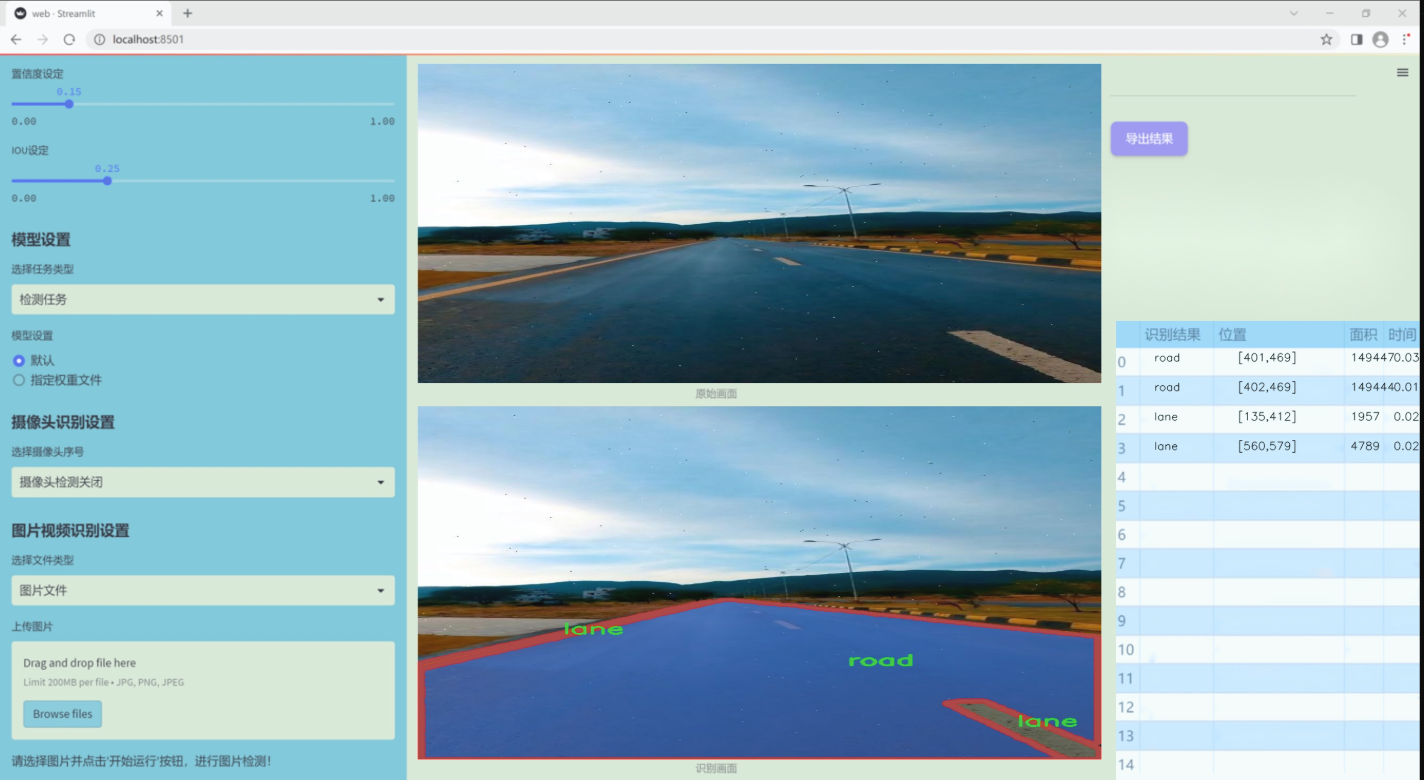Screen dimensions: 1424x780
Task: Adjust the 置信度设定 confidence slider handle
Action: pos(69,103)
